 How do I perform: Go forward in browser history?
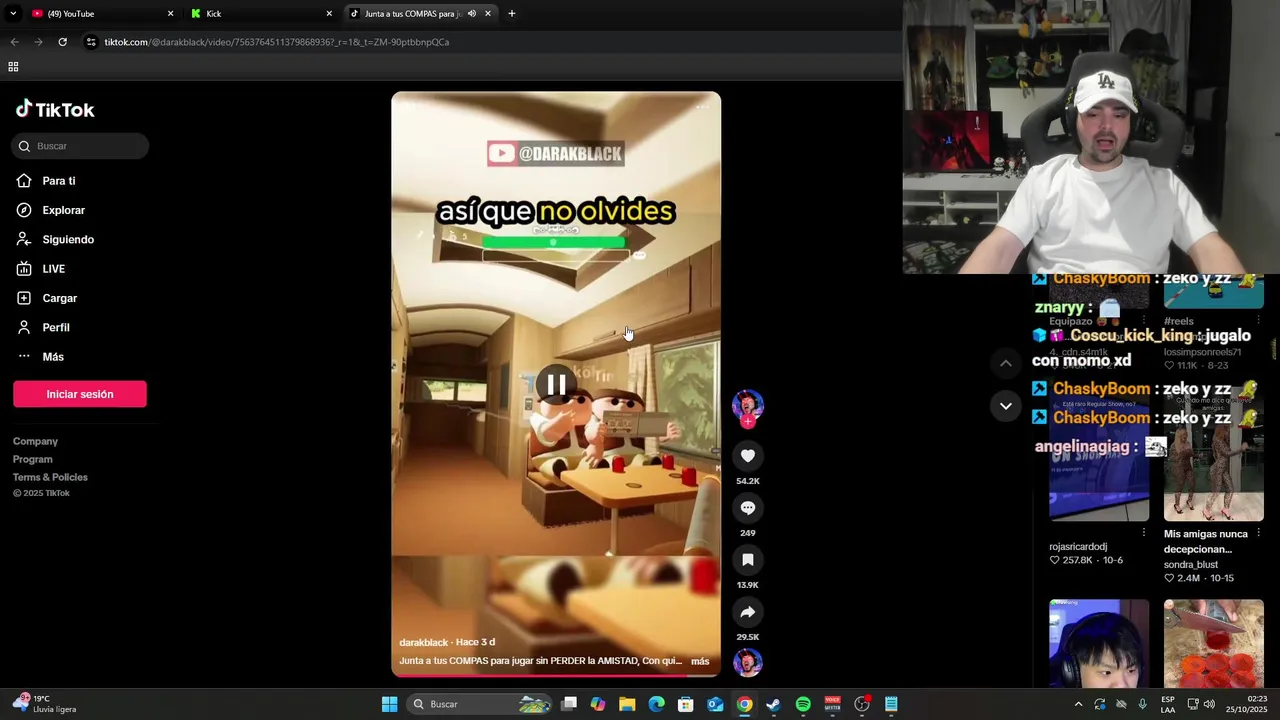[x=38, y=42]
